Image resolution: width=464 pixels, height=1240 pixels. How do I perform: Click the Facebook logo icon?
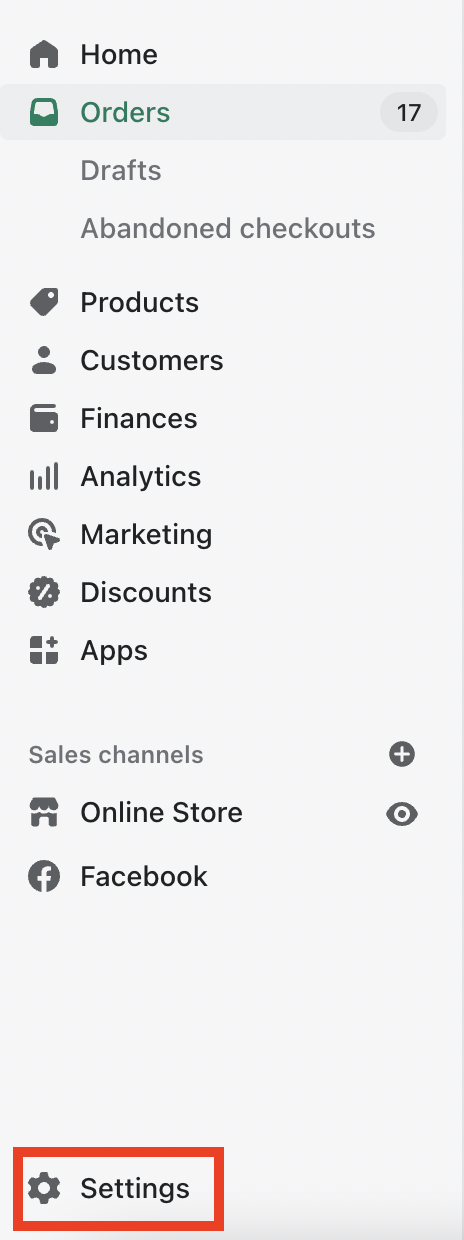[44, 876]
